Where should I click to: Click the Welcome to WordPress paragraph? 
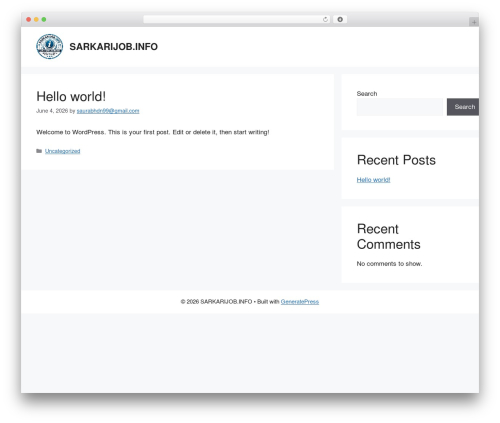(153, 132)
